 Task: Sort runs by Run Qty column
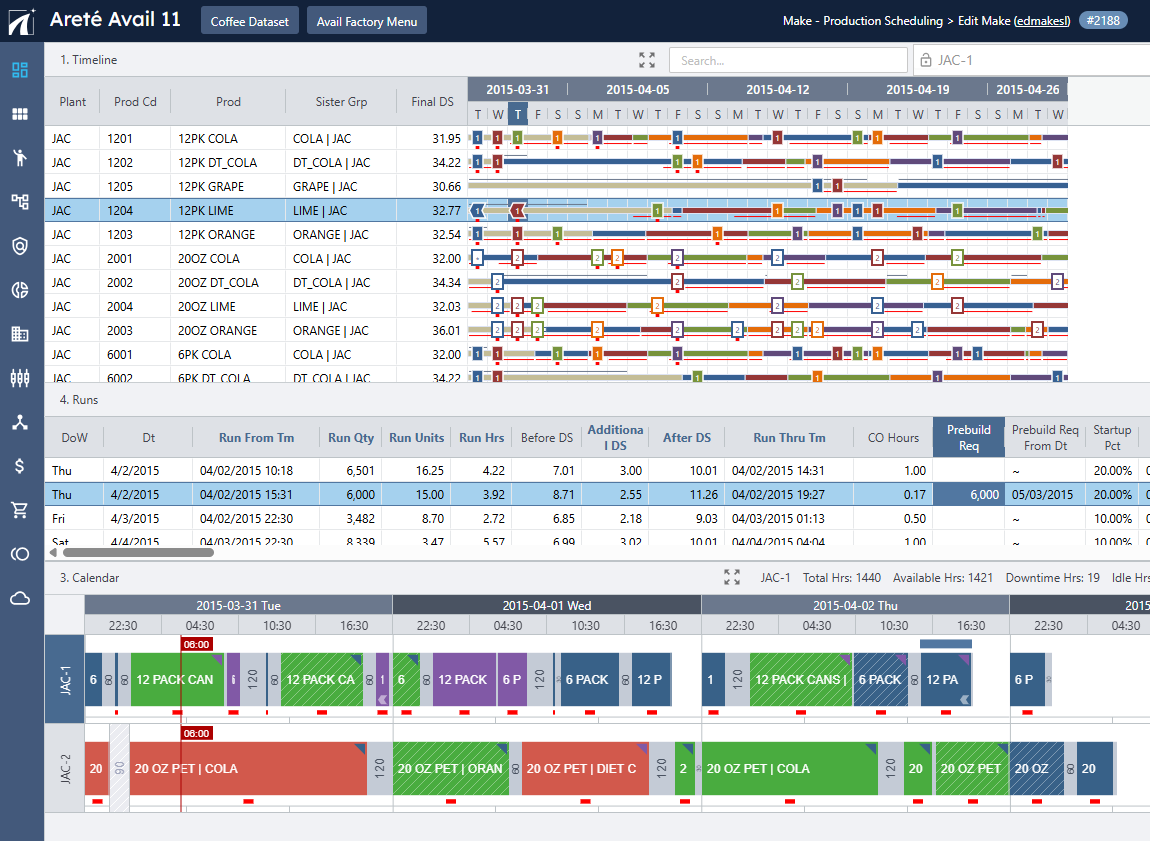pyautogui.click(x=351, y=438)
